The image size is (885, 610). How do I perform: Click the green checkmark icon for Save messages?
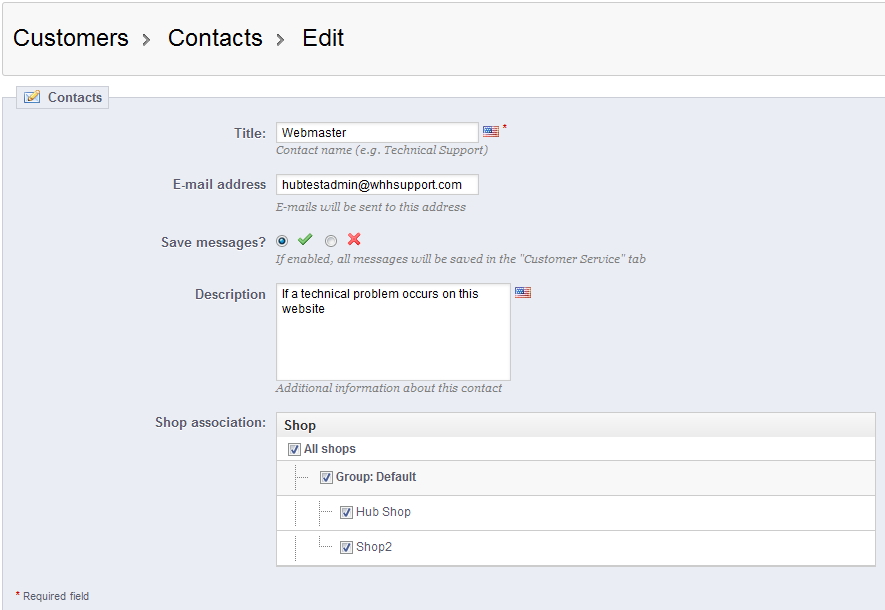[x=305, y=240]
